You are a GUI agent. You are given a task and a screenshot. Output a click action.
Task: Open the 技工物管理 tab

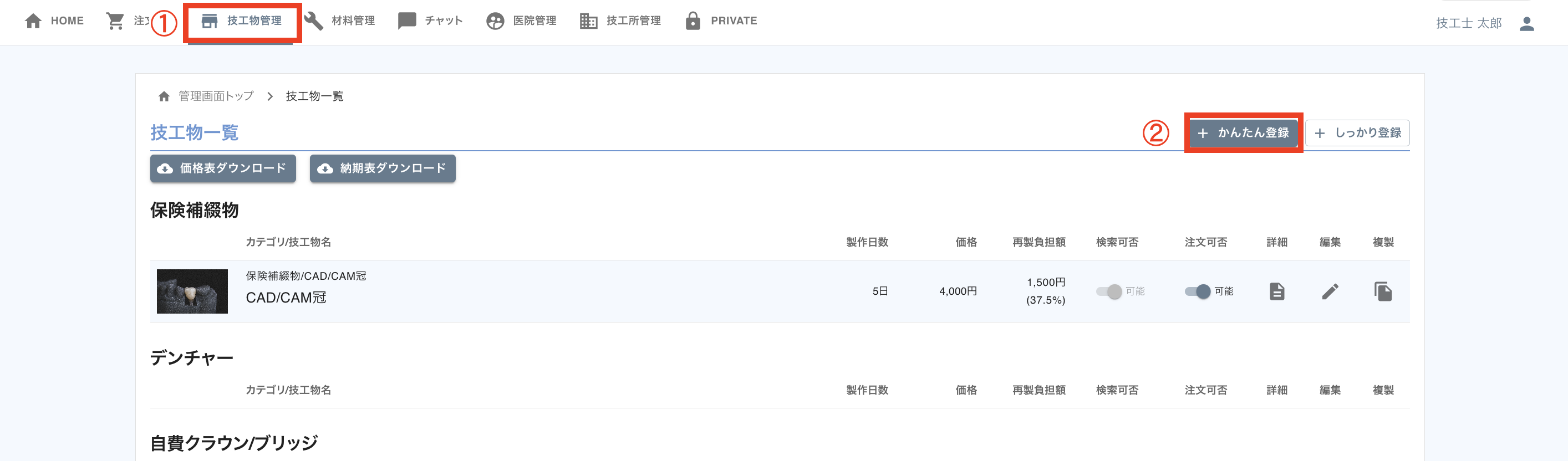coord(242,21)
